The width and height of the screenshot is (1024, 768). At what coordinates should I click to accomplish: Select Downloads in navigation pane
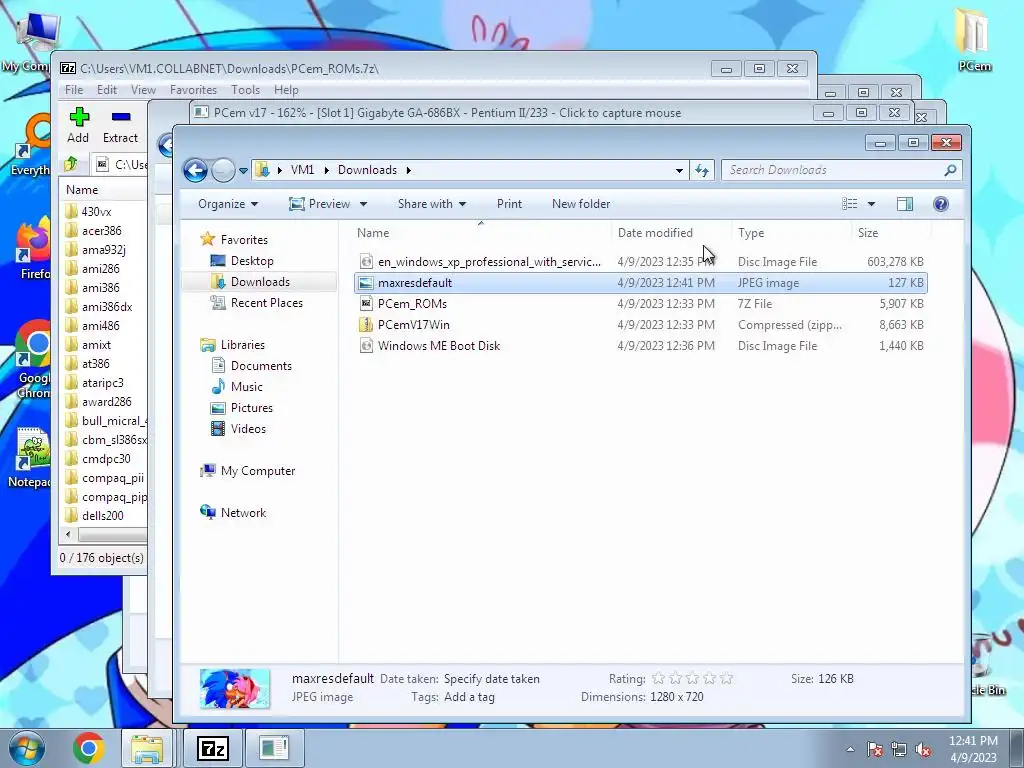coord(260,281)
